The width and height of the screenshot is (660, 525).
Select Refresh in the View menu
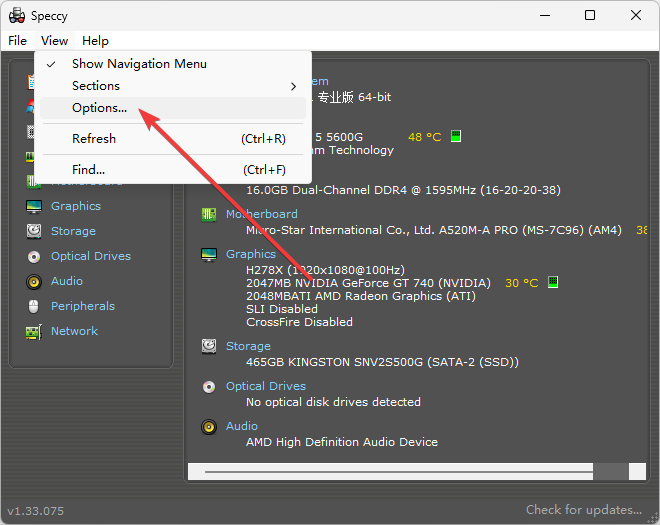pos(173,139)
